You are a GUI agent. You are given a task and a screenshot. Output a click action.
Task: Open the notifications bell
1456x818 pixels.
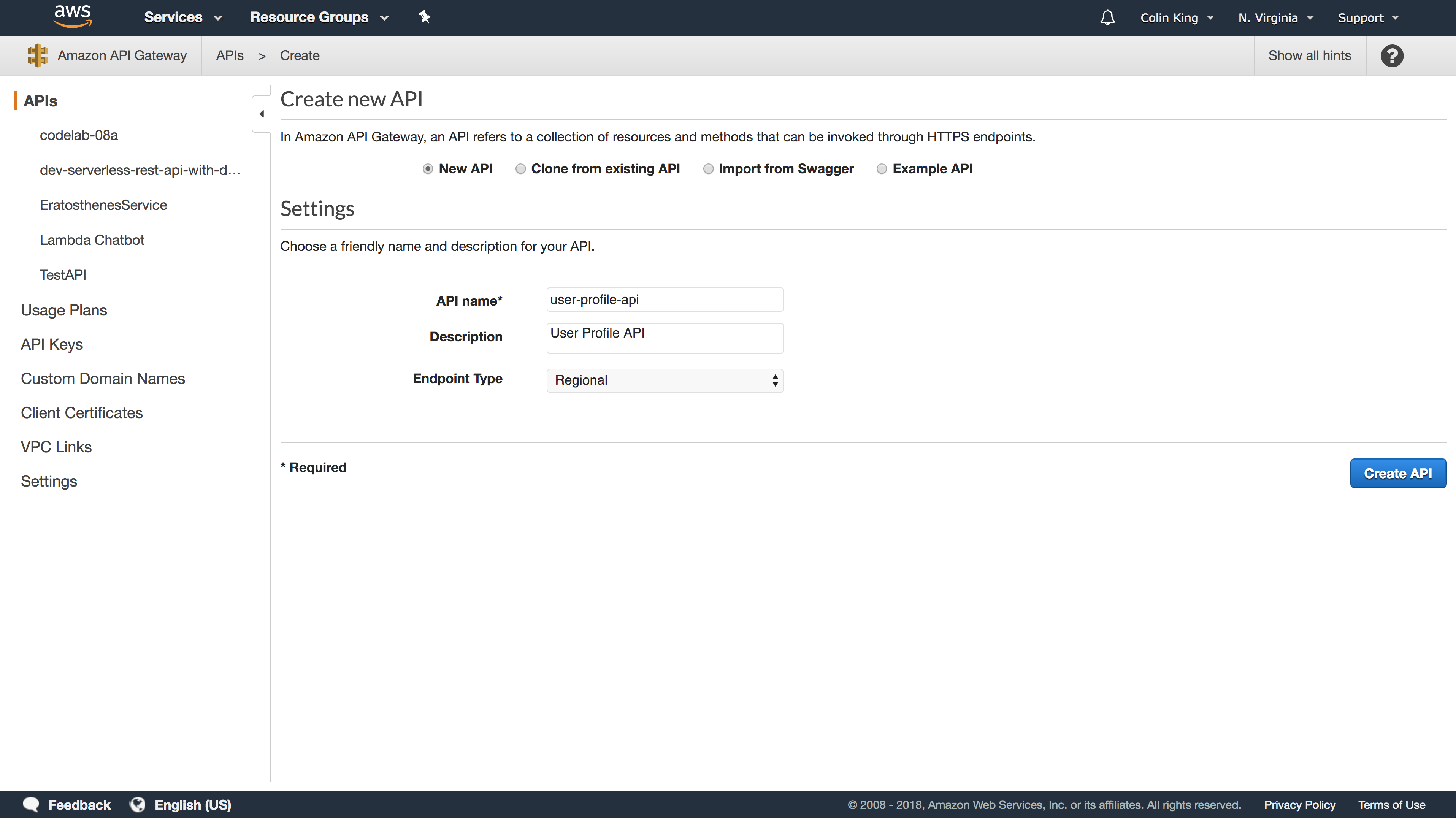(1107, 17)
